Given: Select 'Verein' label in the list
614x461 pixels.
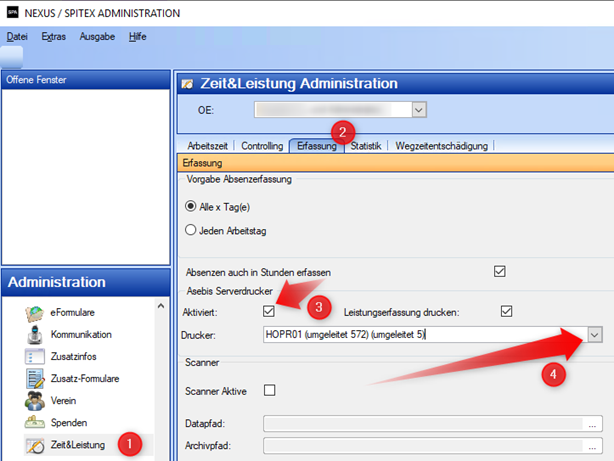Looking at the screenshot, I should (63, 401).
